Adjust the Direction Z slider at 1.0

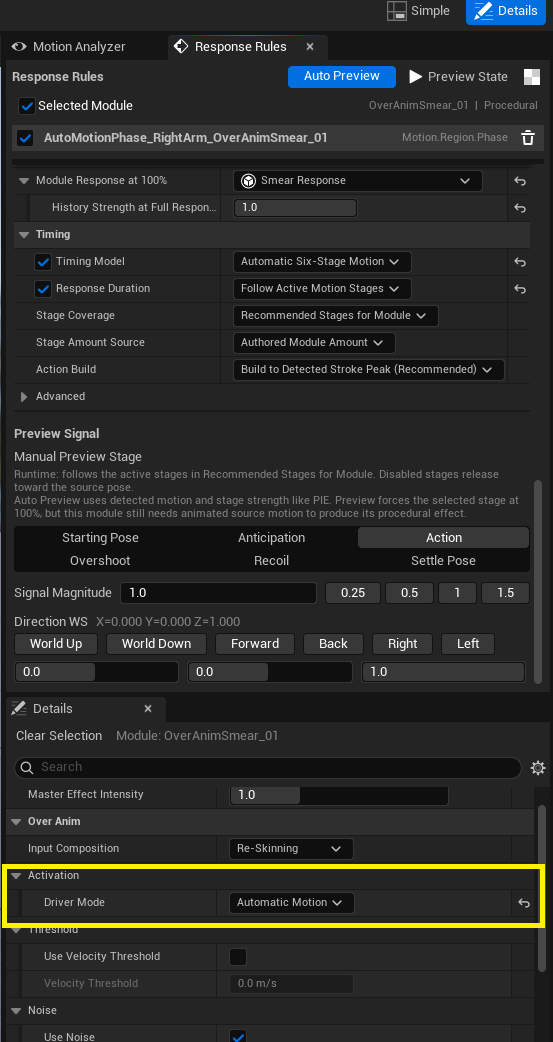click(443, 672)
